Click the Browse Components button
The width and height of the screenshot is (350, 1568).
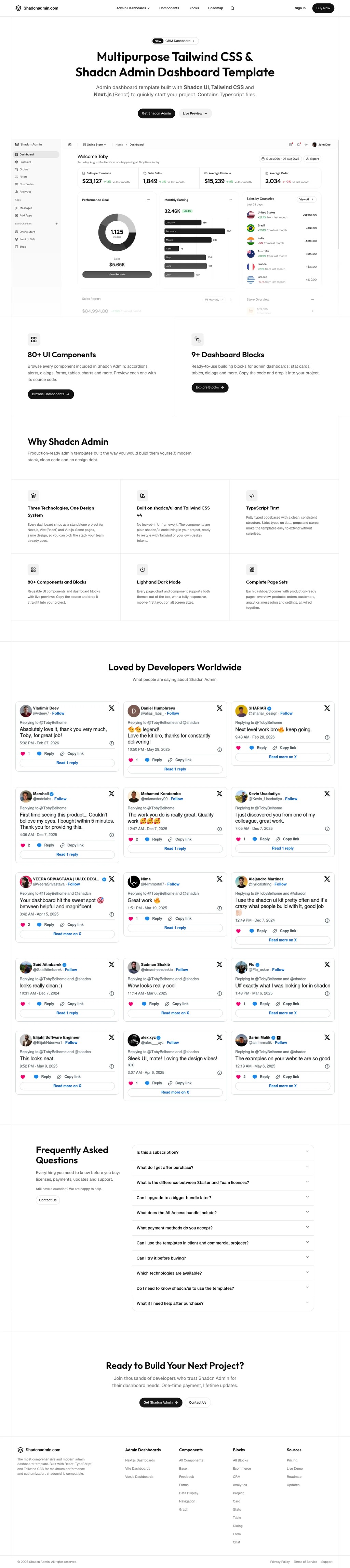click(x=51, y=394)
